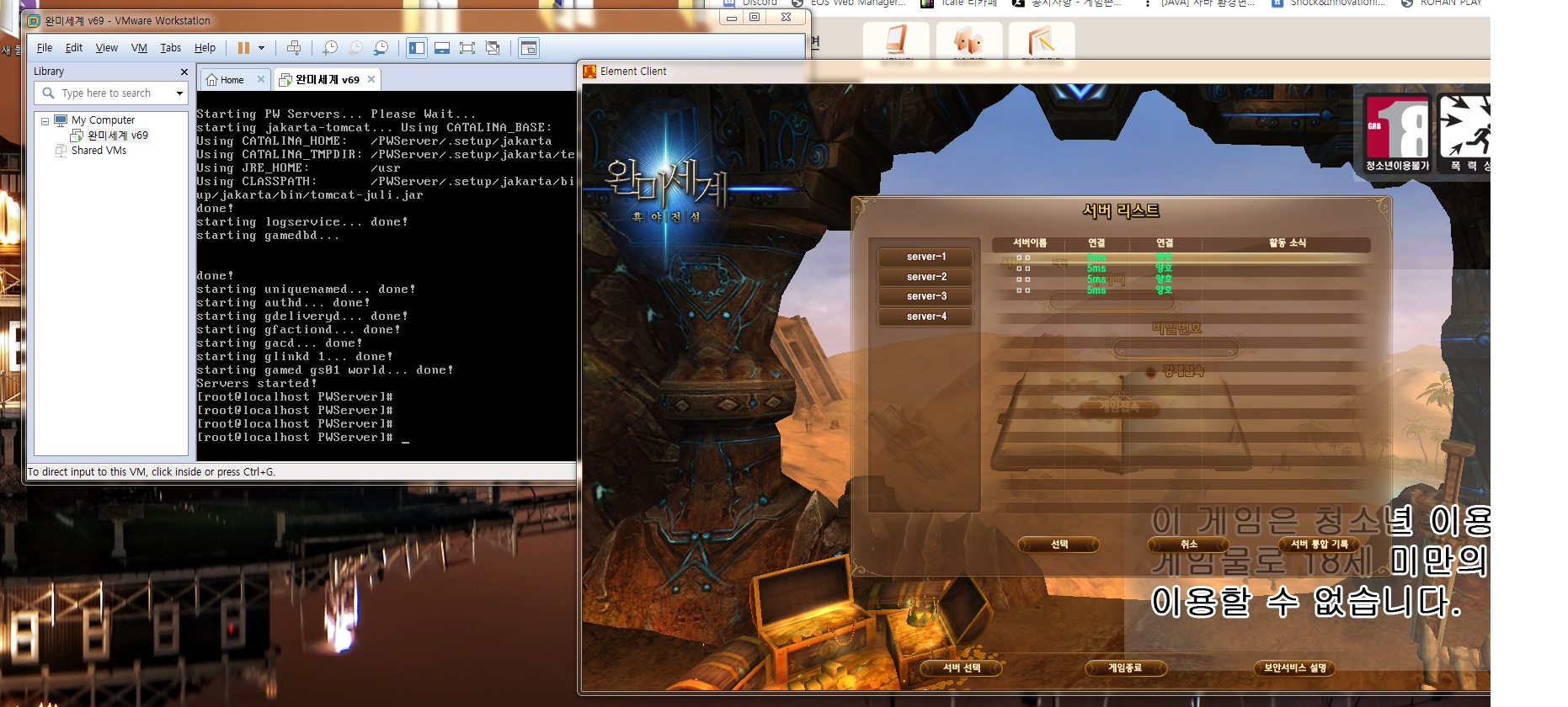Open the VM menu
1568x707 pixels.
coord(139,48)
